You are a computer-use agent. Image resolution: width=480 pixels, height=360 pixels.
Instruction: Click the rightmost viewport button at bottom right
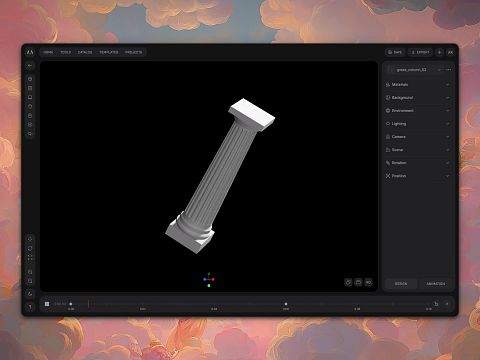click(x=368, y=282)
